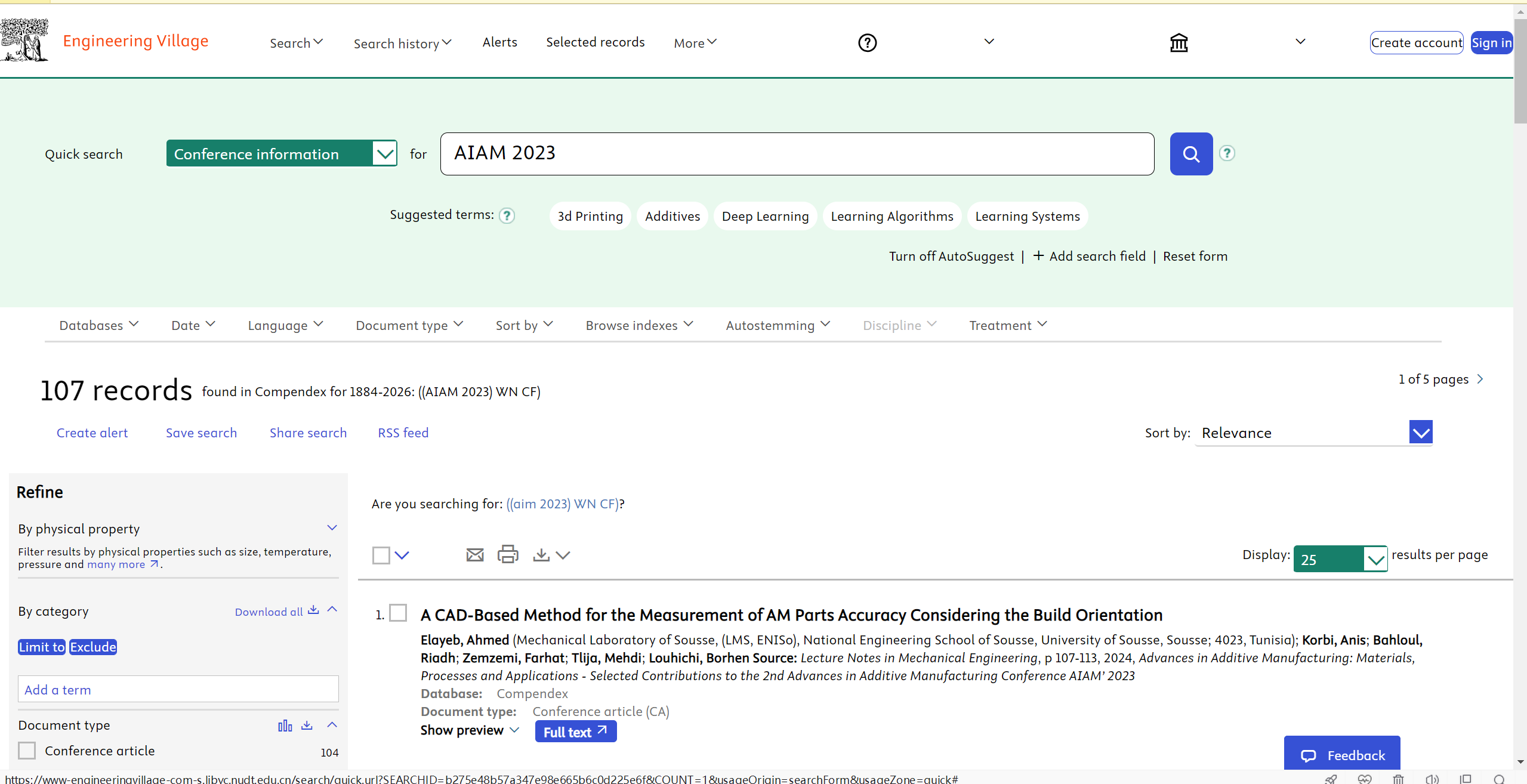This screenshot has height=784, width=1527.
Task: Collapse the By category section
Action: [332, 609]
